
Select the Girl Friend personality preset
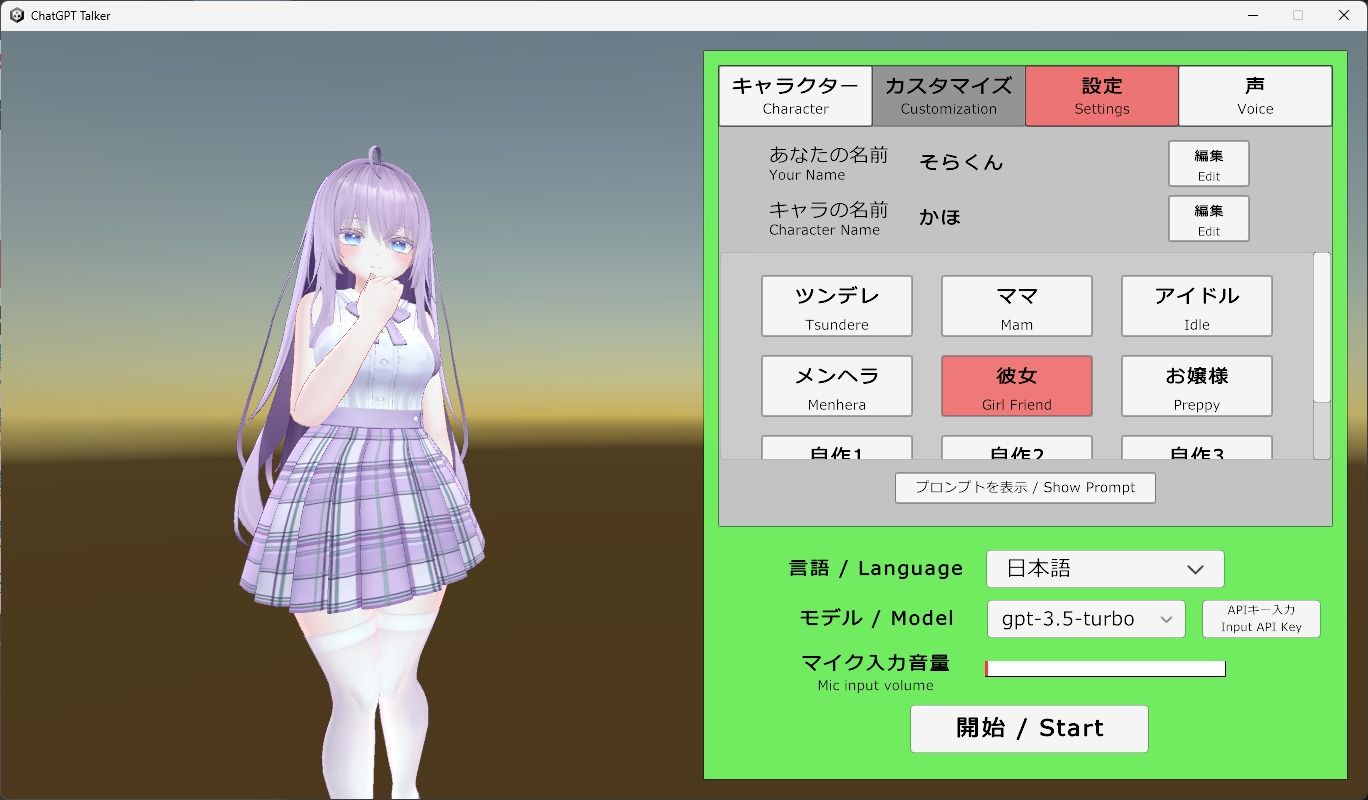click(x=1016, y=386)
